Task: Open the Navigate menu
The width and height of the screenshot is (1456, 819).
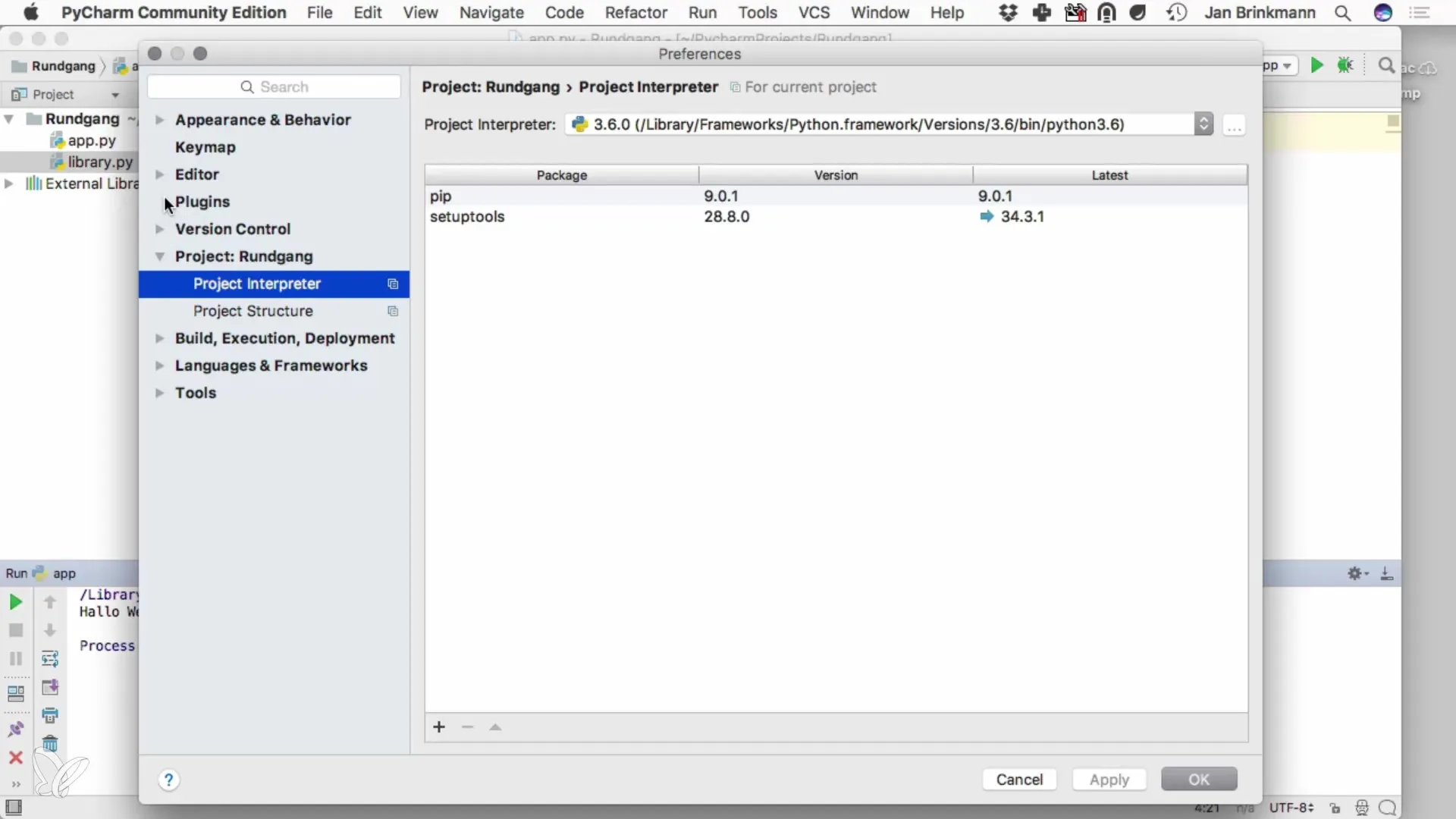Action: click(491, 13)
